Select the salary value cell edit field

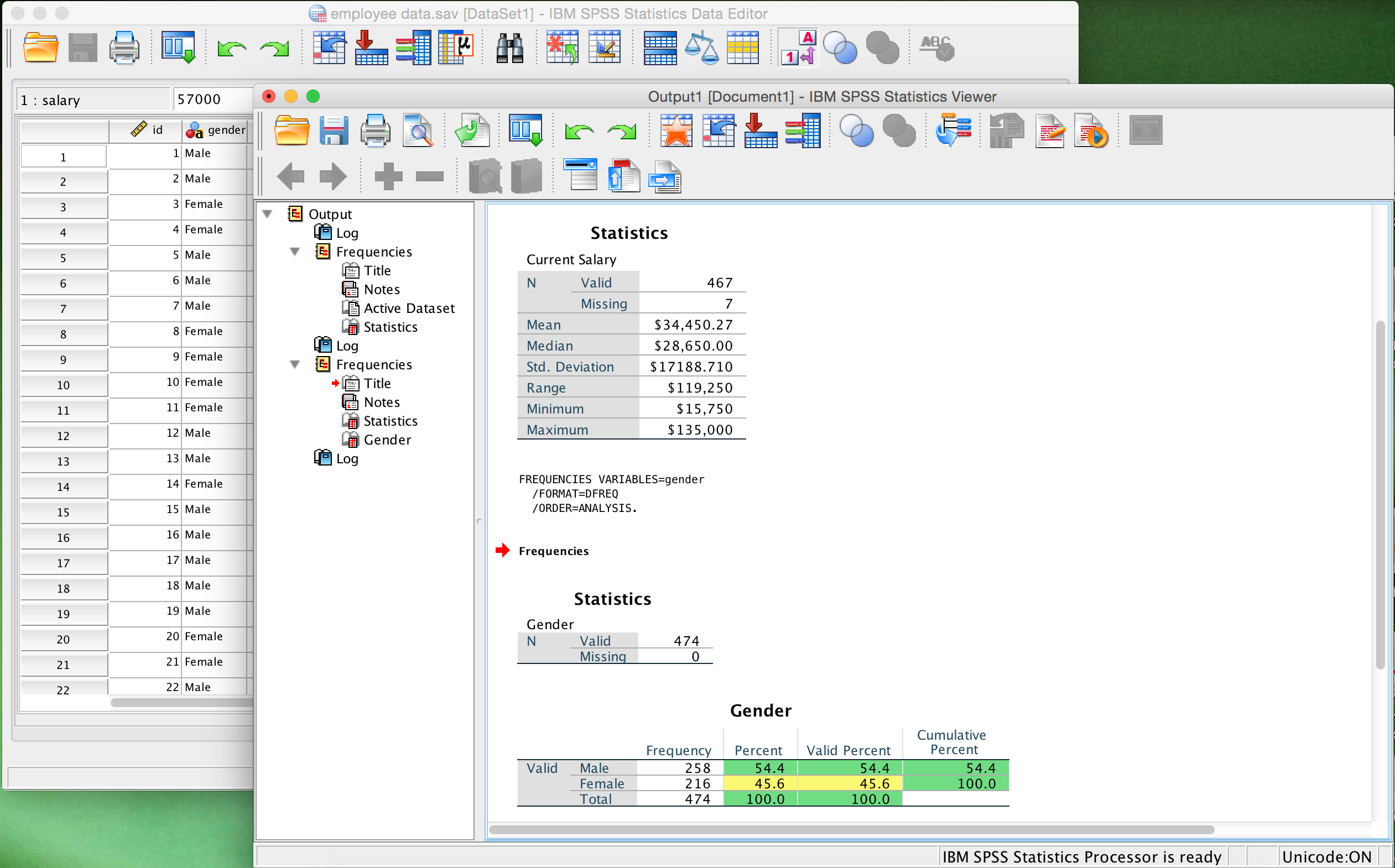pos(212,99)
